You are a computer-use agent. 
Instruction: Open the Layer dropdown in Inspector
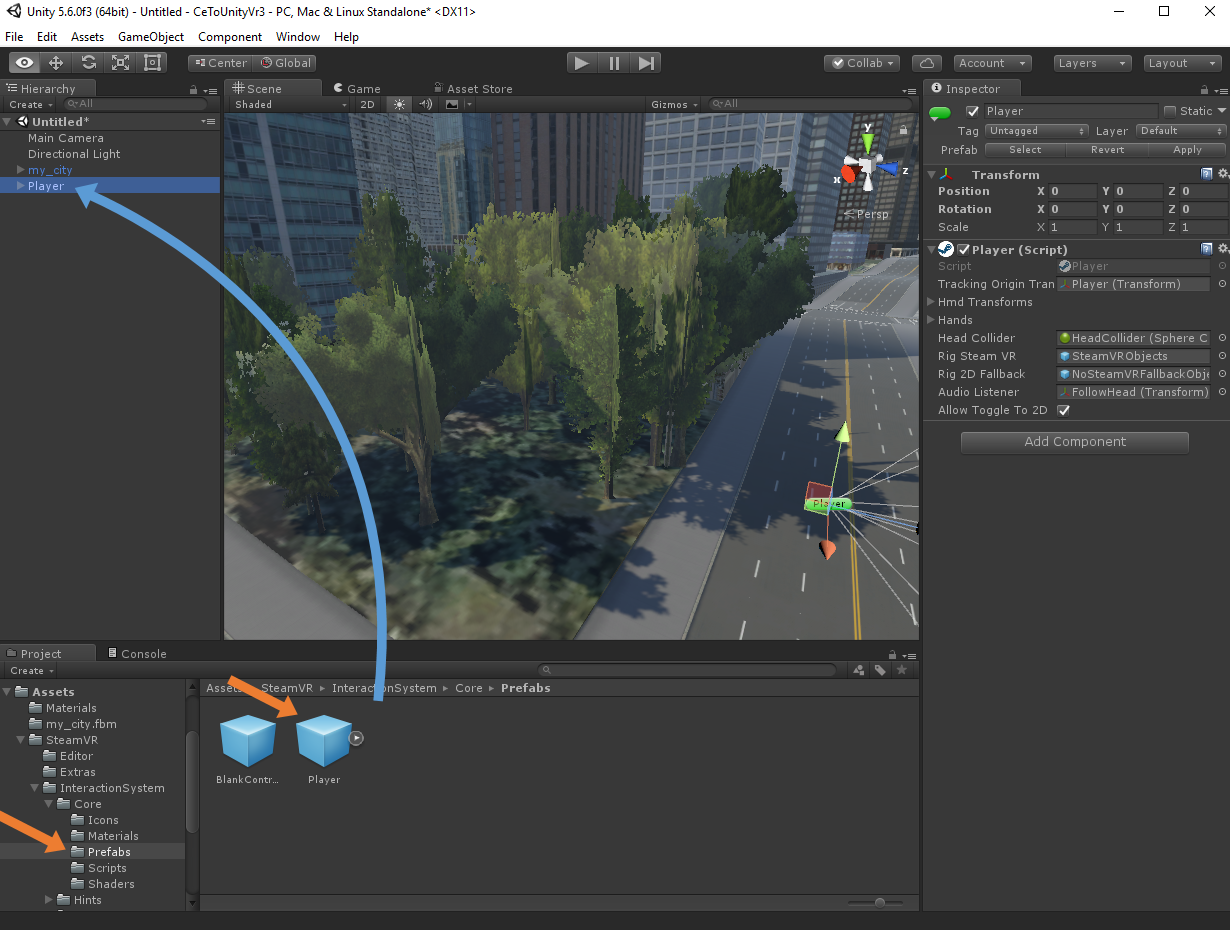[1181, 131]
